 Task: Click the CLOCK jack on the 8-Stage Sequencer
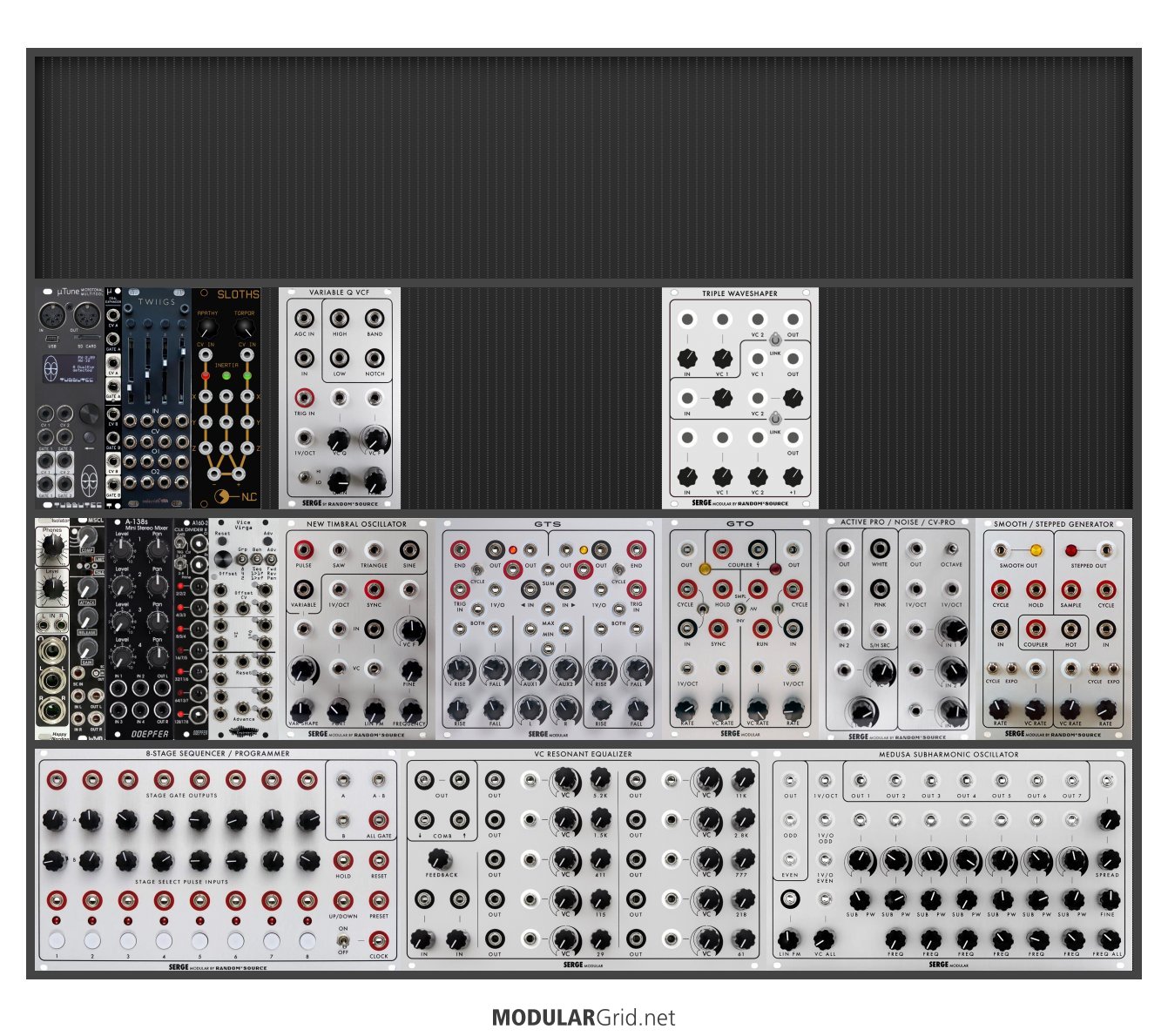click(x=379, y=940)
